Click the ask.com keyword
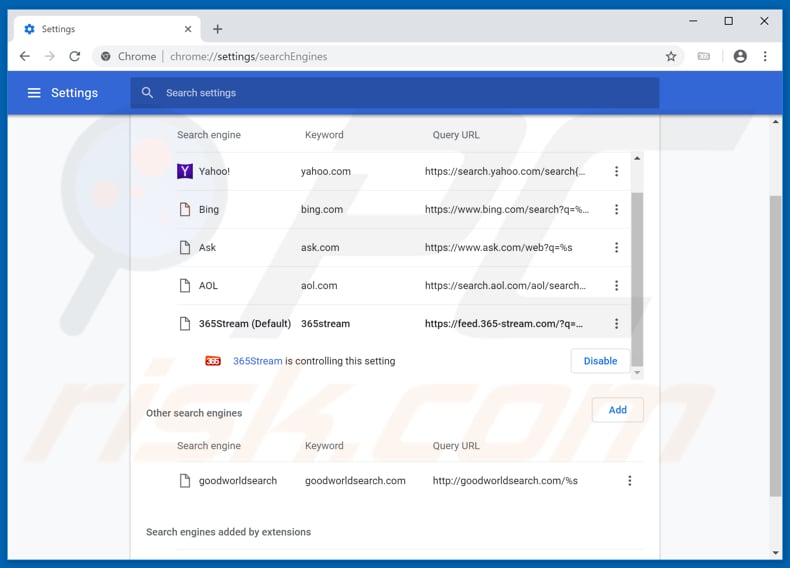This screenshot has width=790, height=568. pyautogui.click(x=320, y=247)
